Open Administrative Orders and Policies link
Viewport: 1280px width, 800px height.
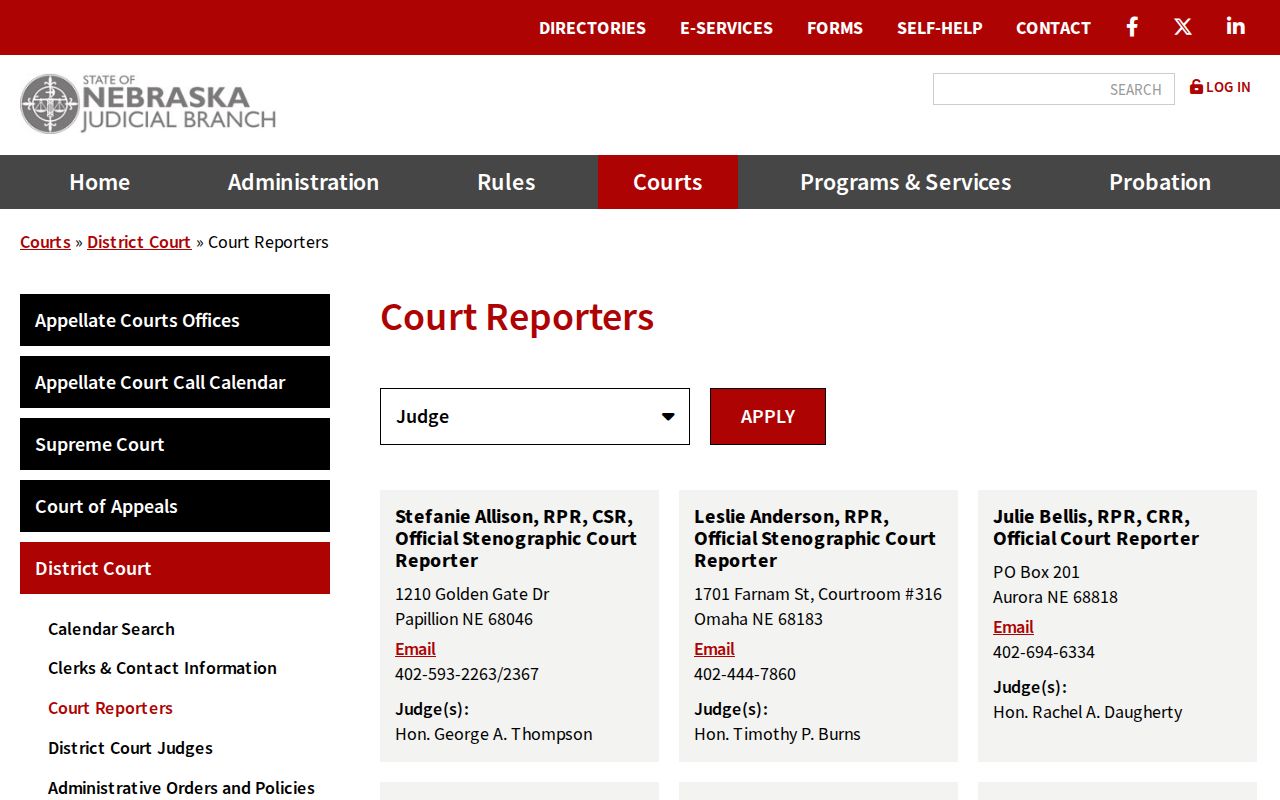(x=181, y=788)
